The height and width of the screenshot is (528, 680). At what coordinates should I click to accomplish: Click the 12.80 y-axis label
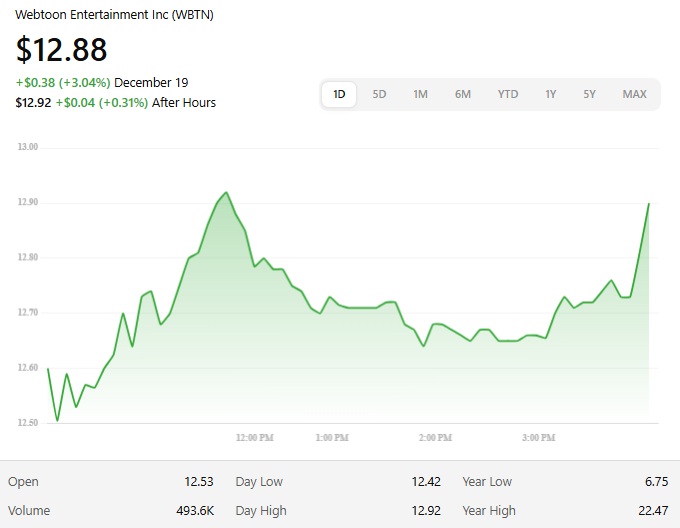pos(28,257)
